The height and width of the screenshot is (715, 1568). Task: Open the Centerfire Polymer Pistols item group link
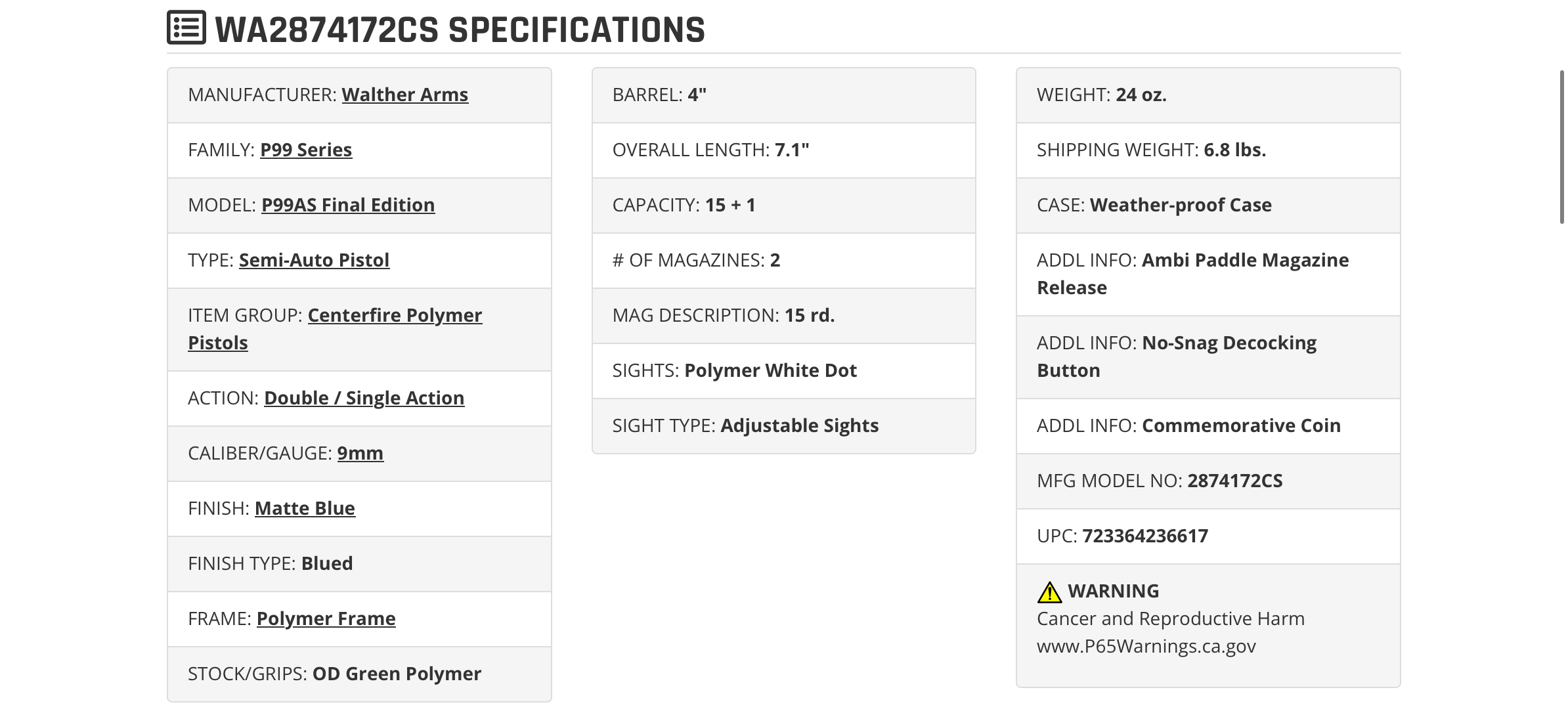335,329
